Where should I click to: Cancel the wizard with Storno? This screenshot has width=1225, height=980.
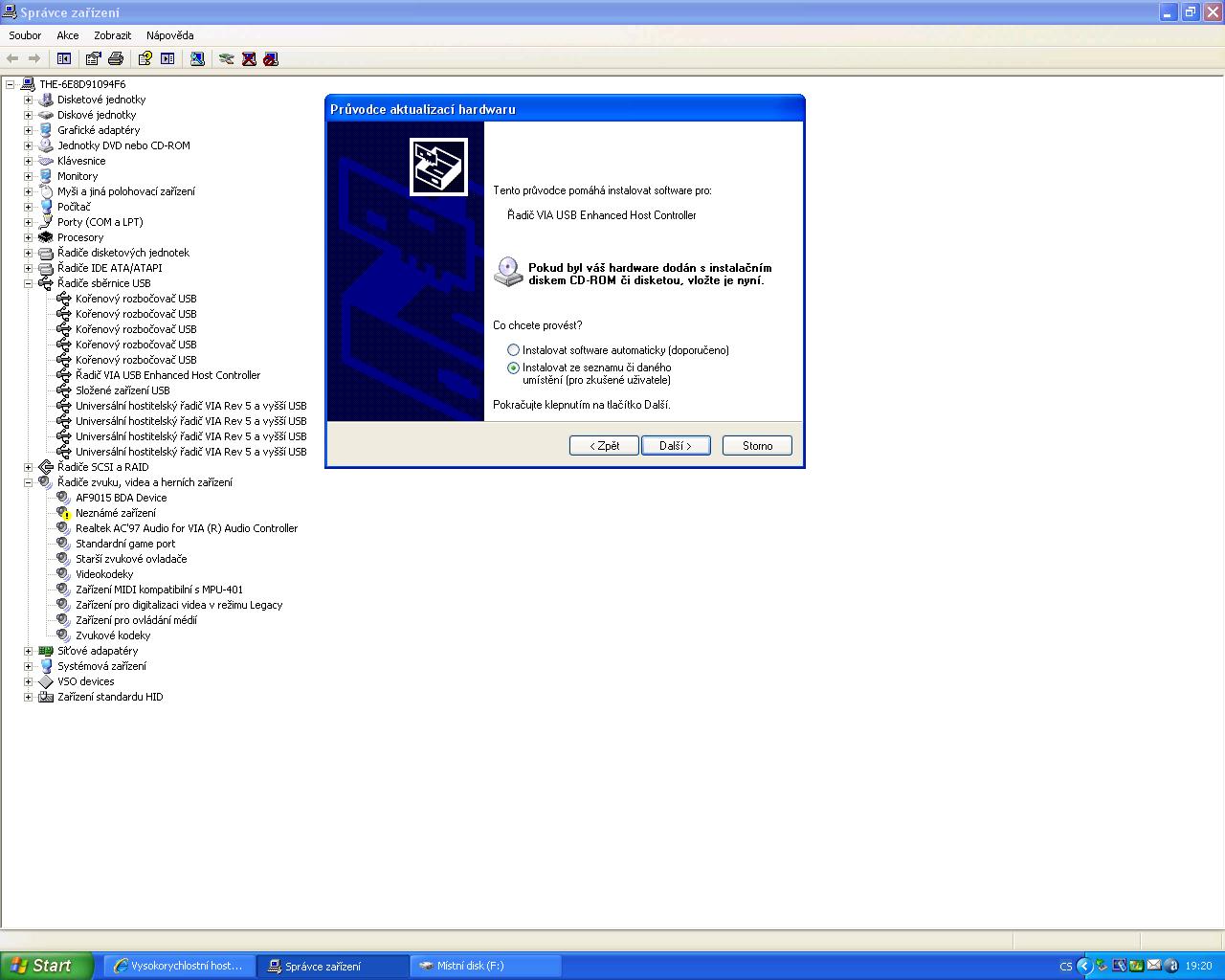[x=758, y=446]
